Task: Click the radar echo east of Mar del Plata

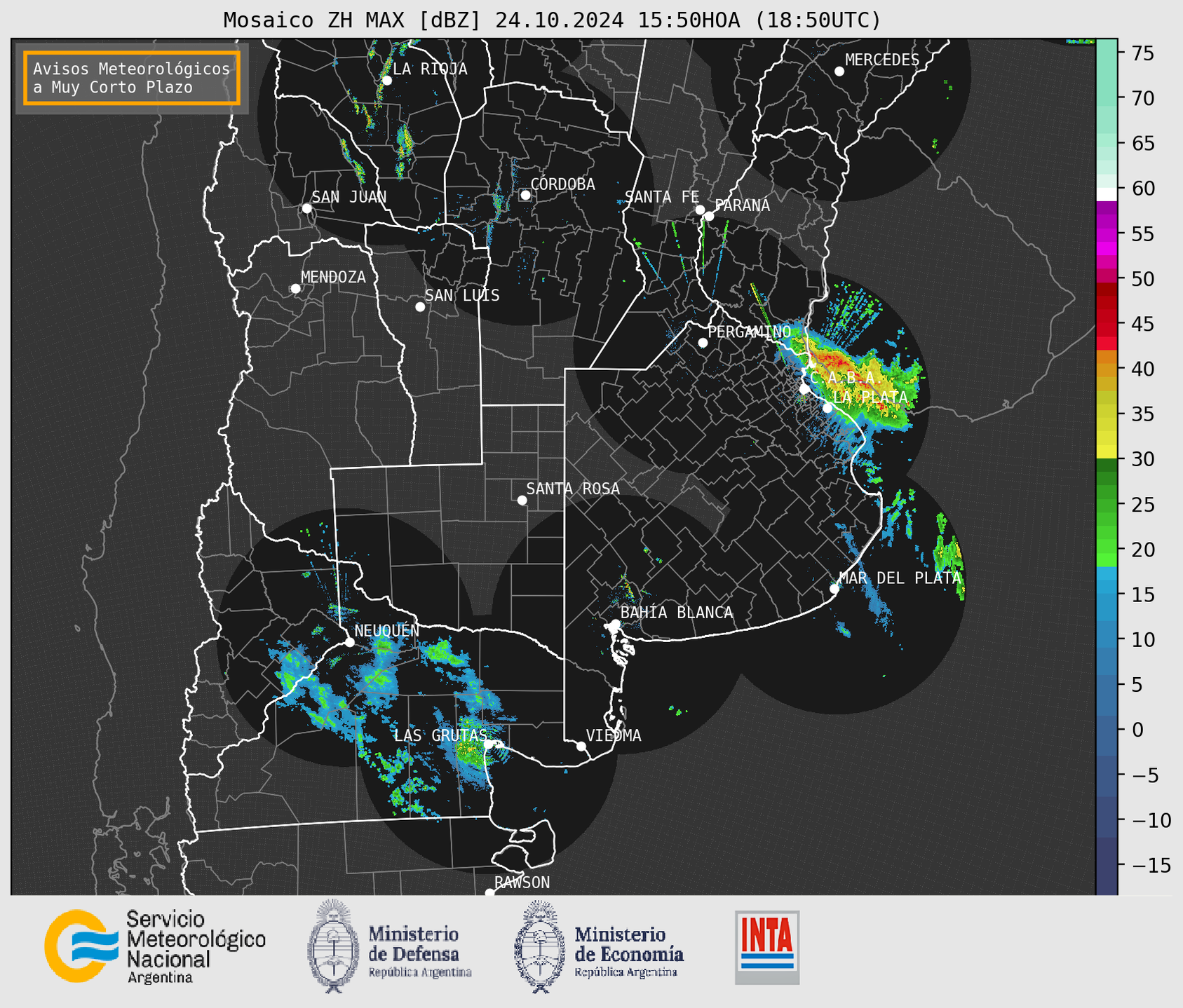Action: click(x=950, y=556)
